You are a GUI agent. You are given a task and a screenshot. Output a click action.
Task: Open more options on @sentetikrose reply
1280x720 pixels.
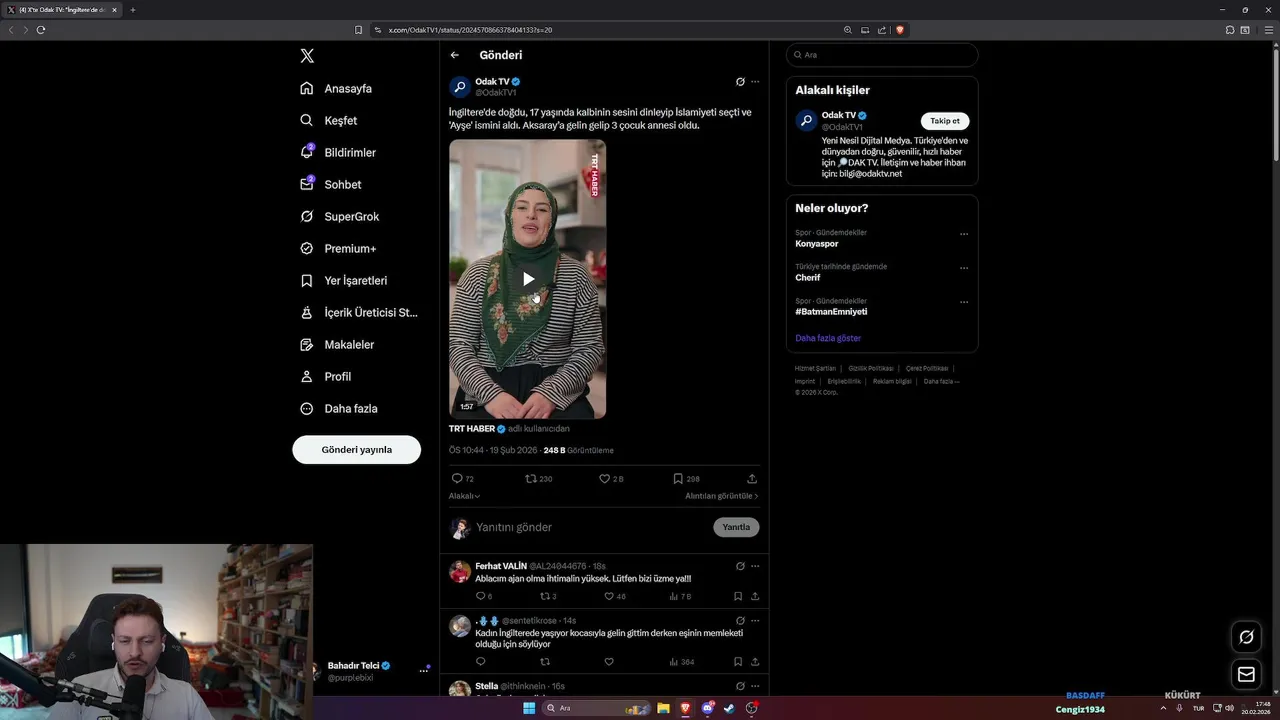755,621
